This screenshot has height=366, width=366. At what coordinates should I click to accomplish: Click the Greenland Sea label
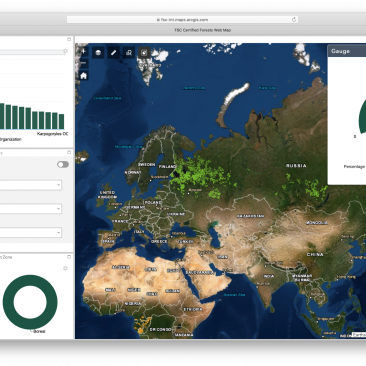[x=107, y=98]
